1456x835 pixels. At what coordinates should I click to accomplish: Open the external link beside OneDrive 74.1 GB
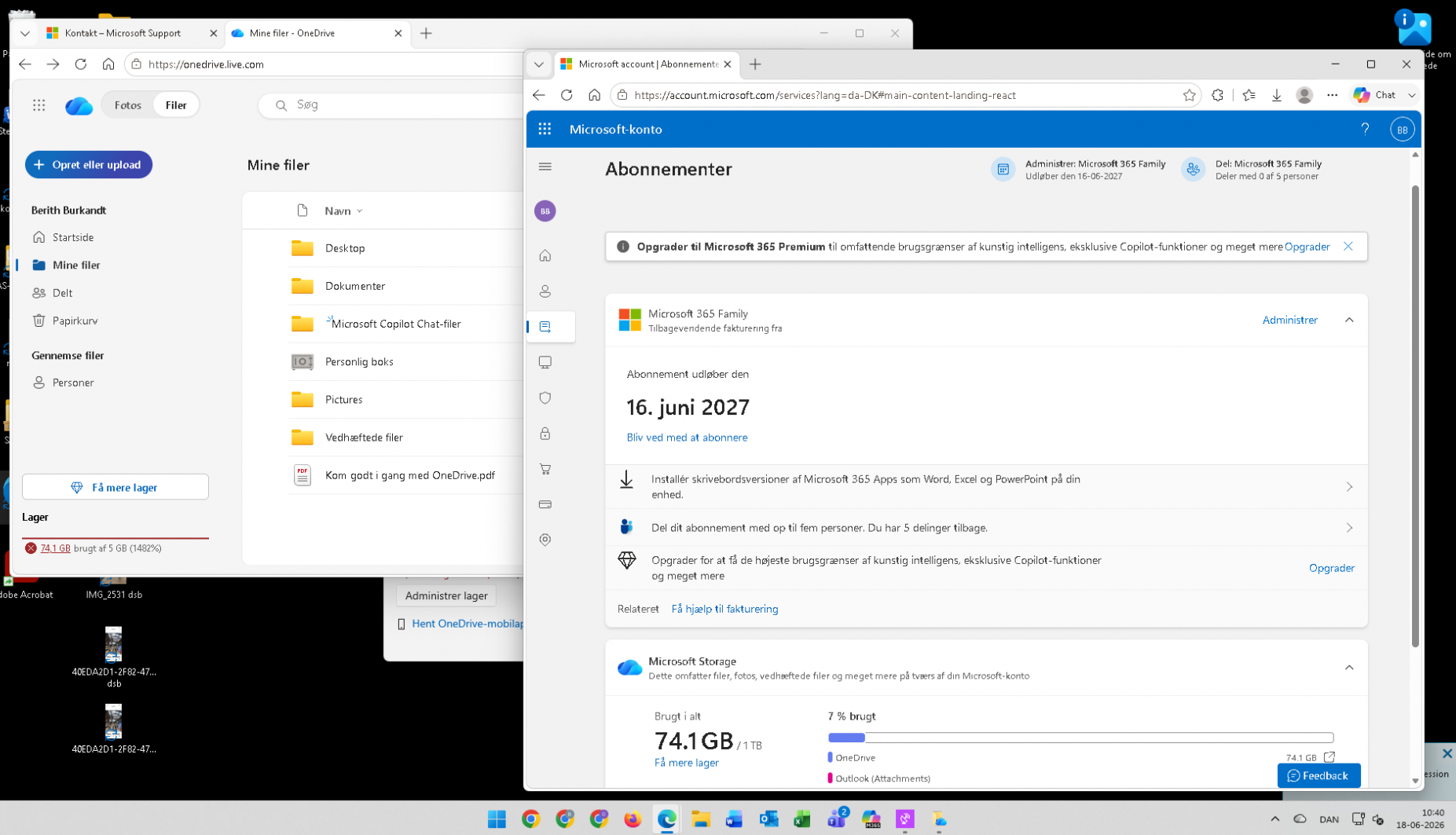click(x=1329, y=757)
